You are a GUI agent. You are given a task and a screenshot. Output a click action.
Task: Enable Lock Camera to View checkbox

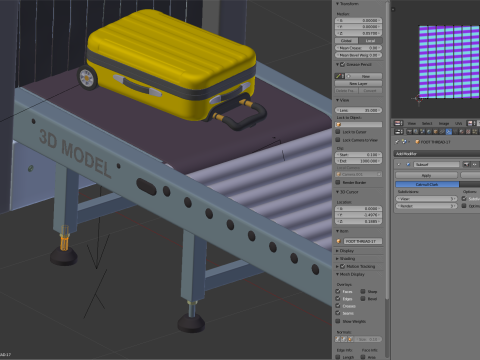[338, 140]
